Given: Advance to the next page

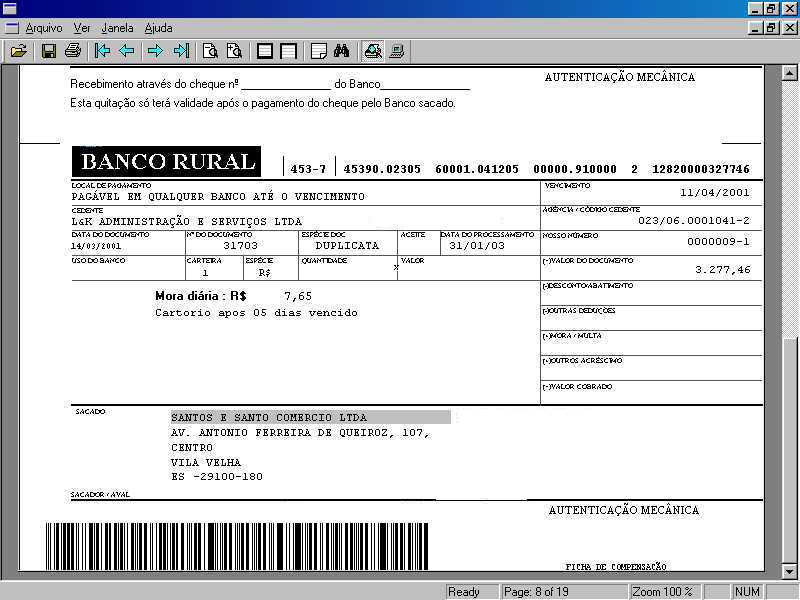Looking at the screenshot, I should point(156,51).
